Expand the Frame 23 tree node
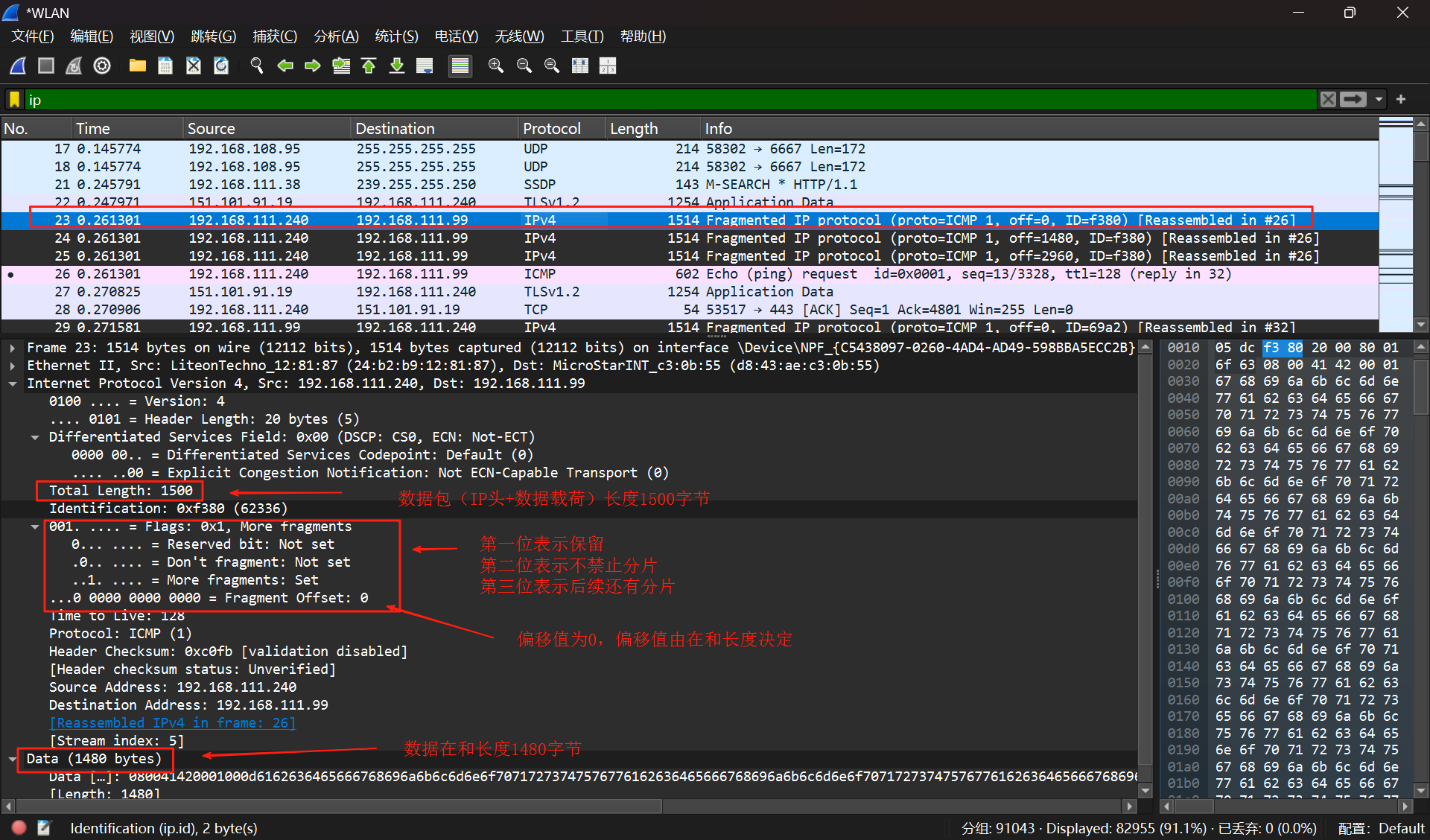The height and width of the screenshot is (840, 1430). (13, 348)
